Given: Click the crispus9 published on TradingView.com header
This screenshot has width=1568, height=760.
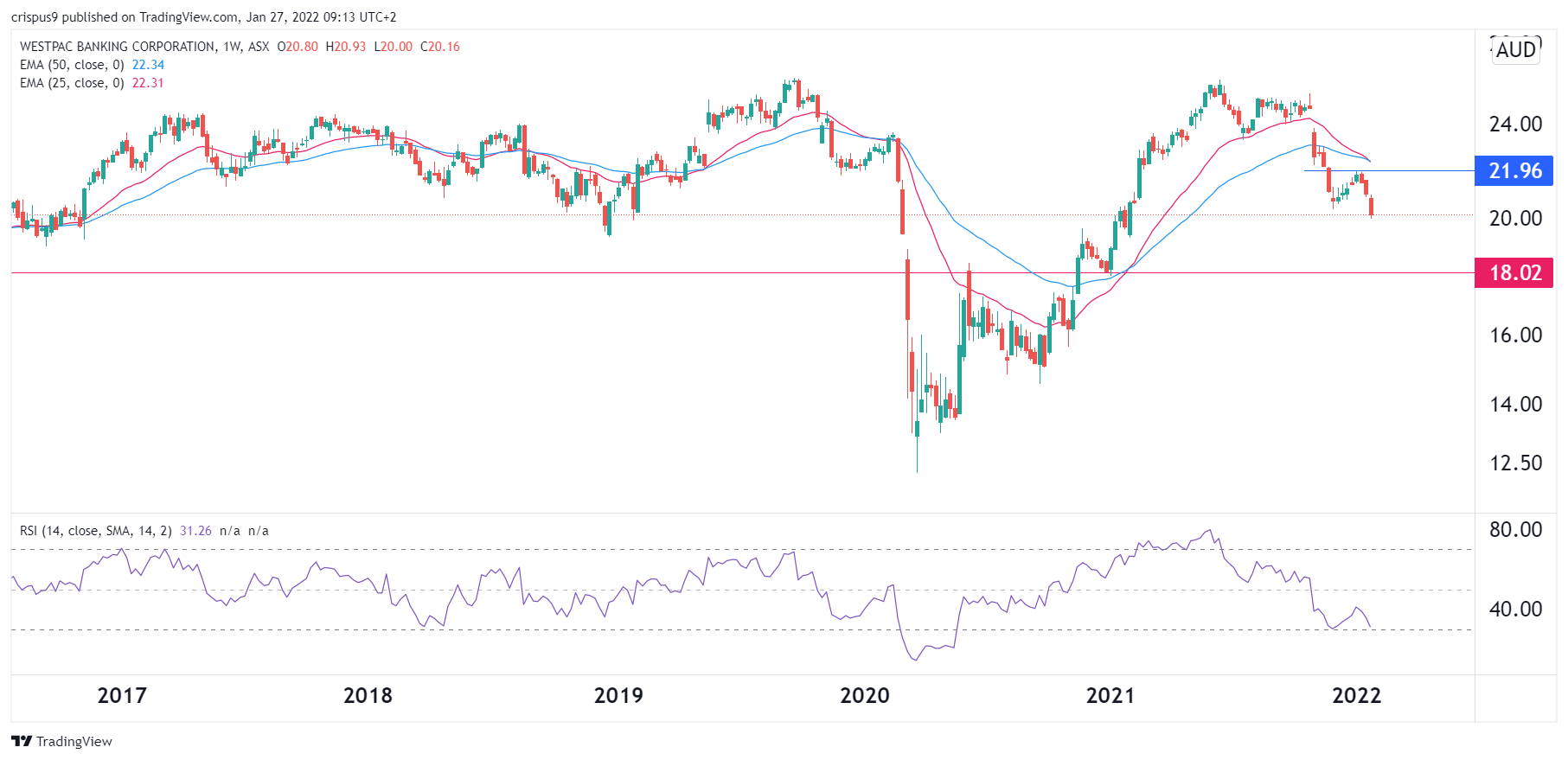Looking at the screenshot, I should (x=204, y=17).
